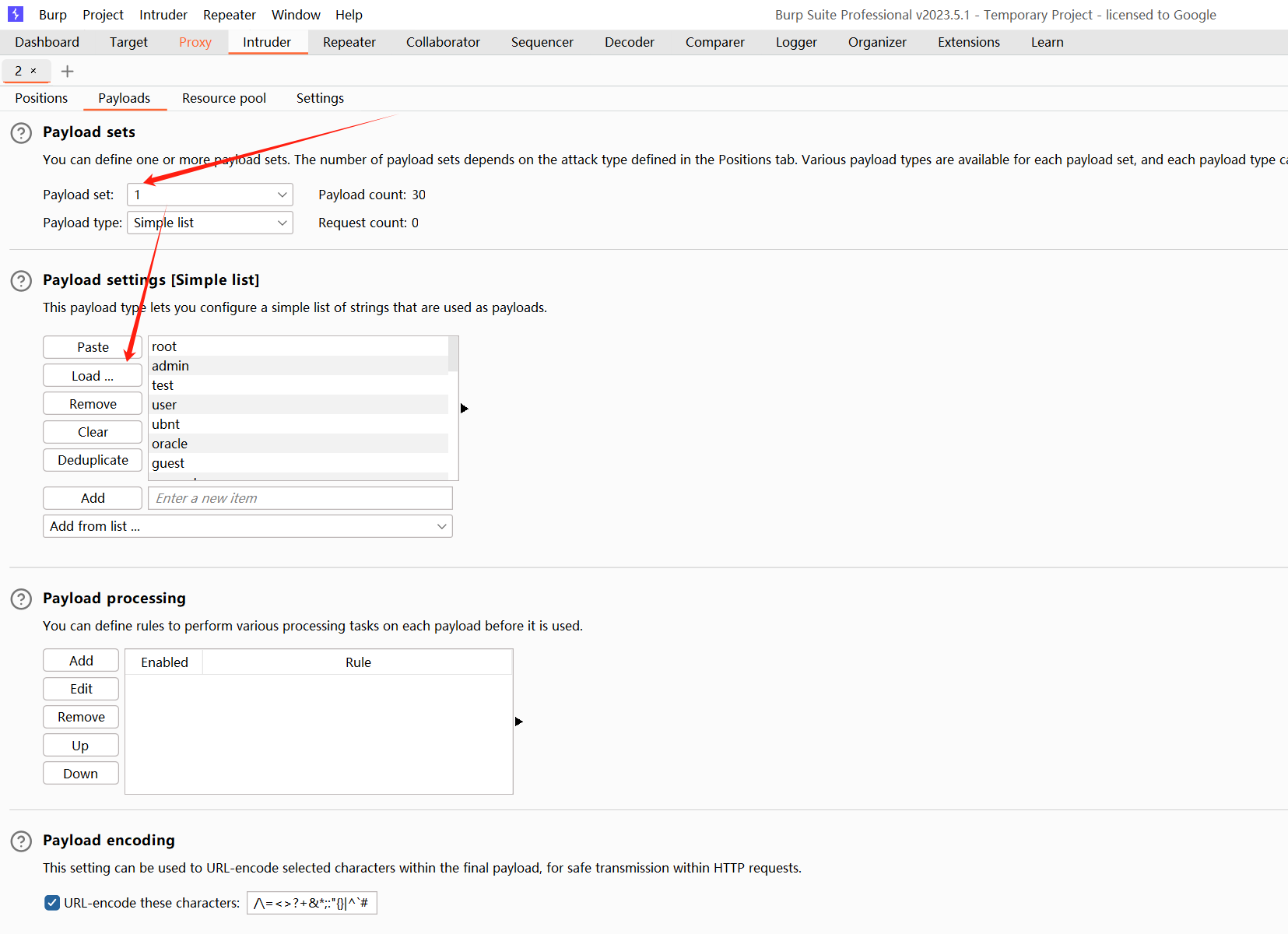The height and width of the screenshot is (934, 1288).
Task: Click Add button next to new item field
Action: click(93, 498)
